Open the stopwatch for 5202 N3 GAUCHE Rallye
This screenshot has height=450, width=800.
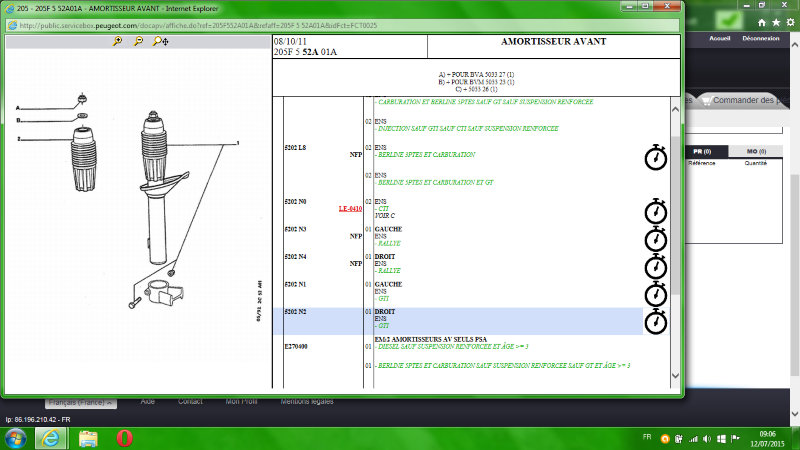[x=655, y=239]
